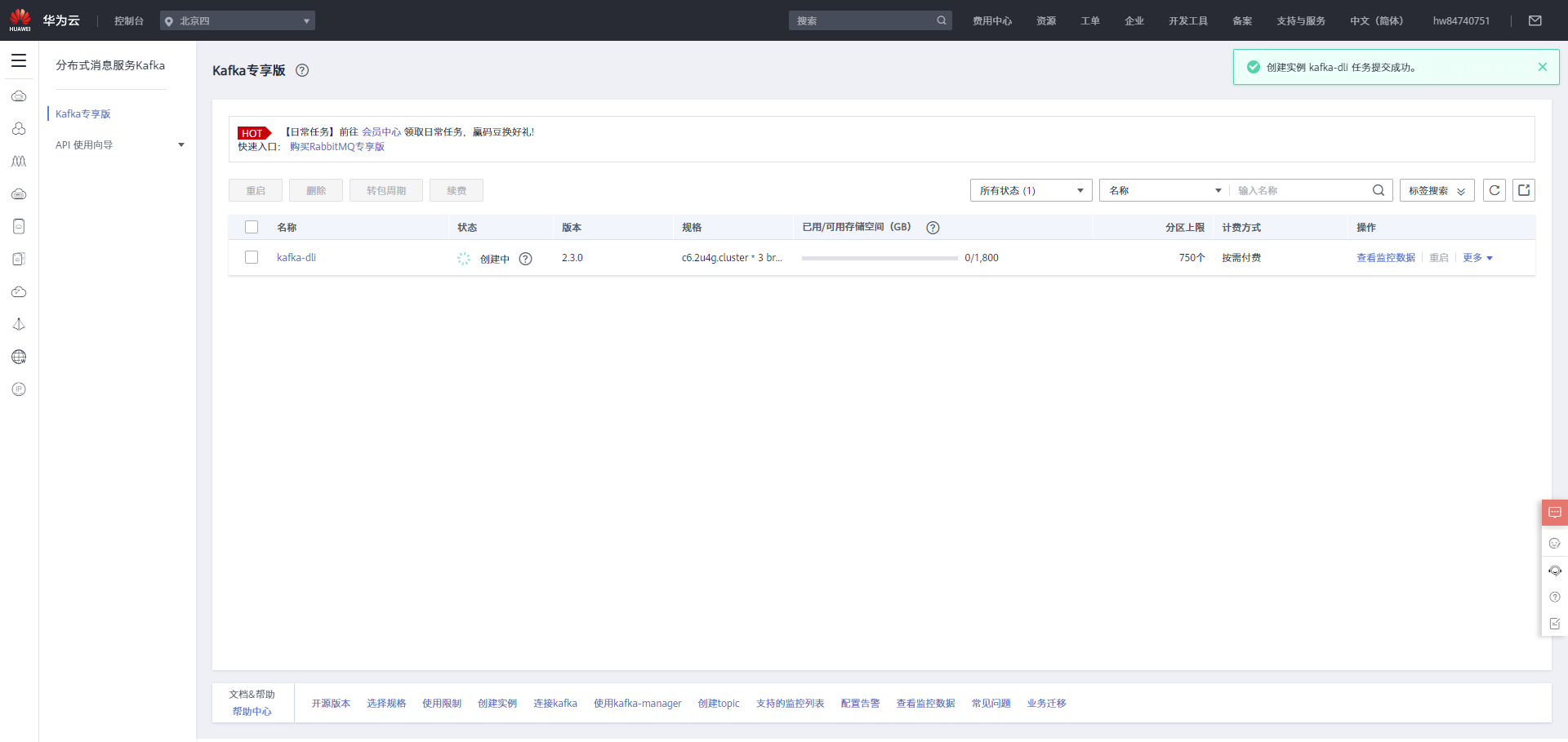Open 业务迁移 help link
The width and height of the screenshot is (1568, 742).
point(1047,704)
